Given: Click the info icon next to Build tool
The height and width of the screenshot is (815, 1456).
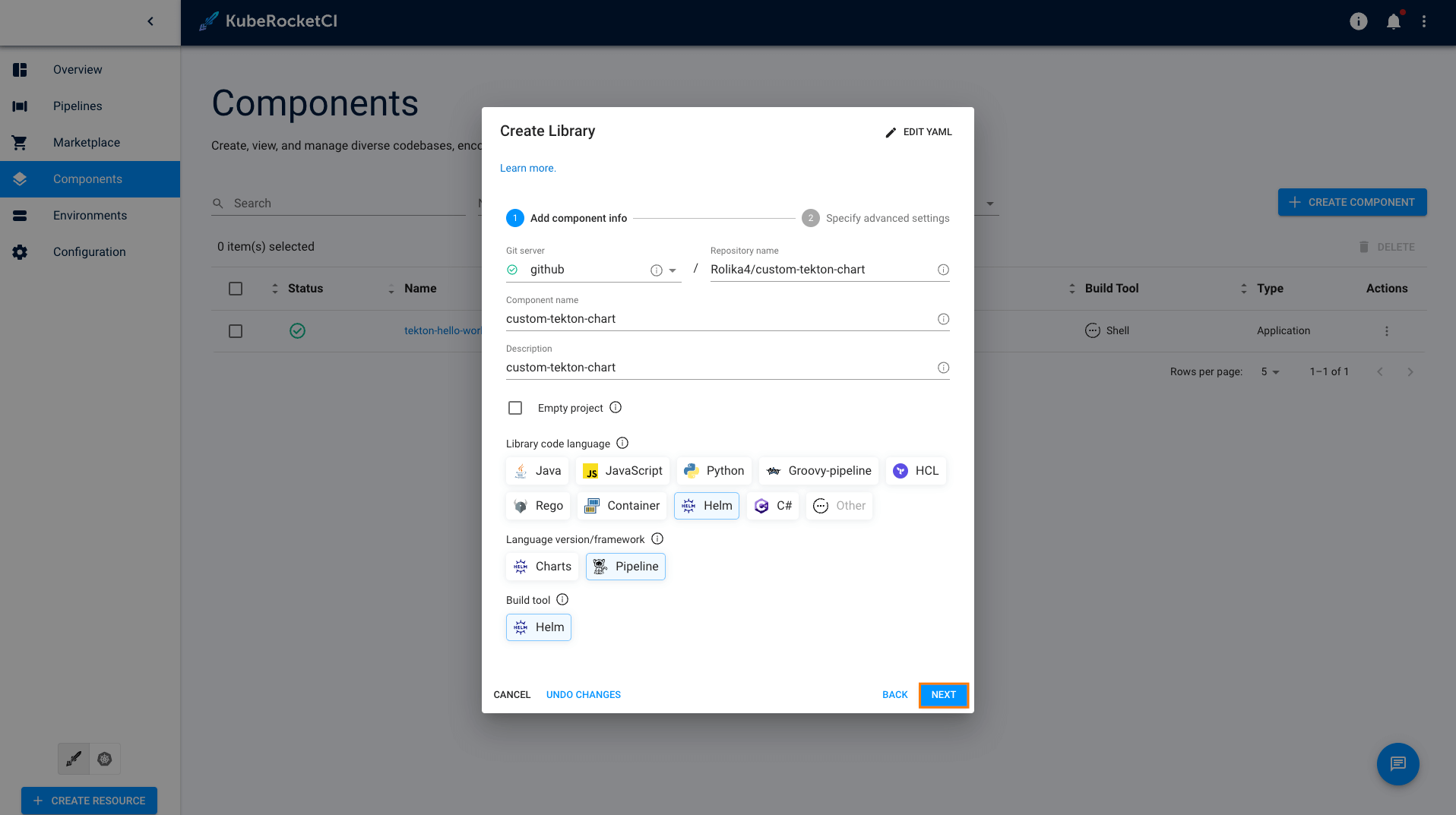Looking at the screenshot, I should [562, 599].
